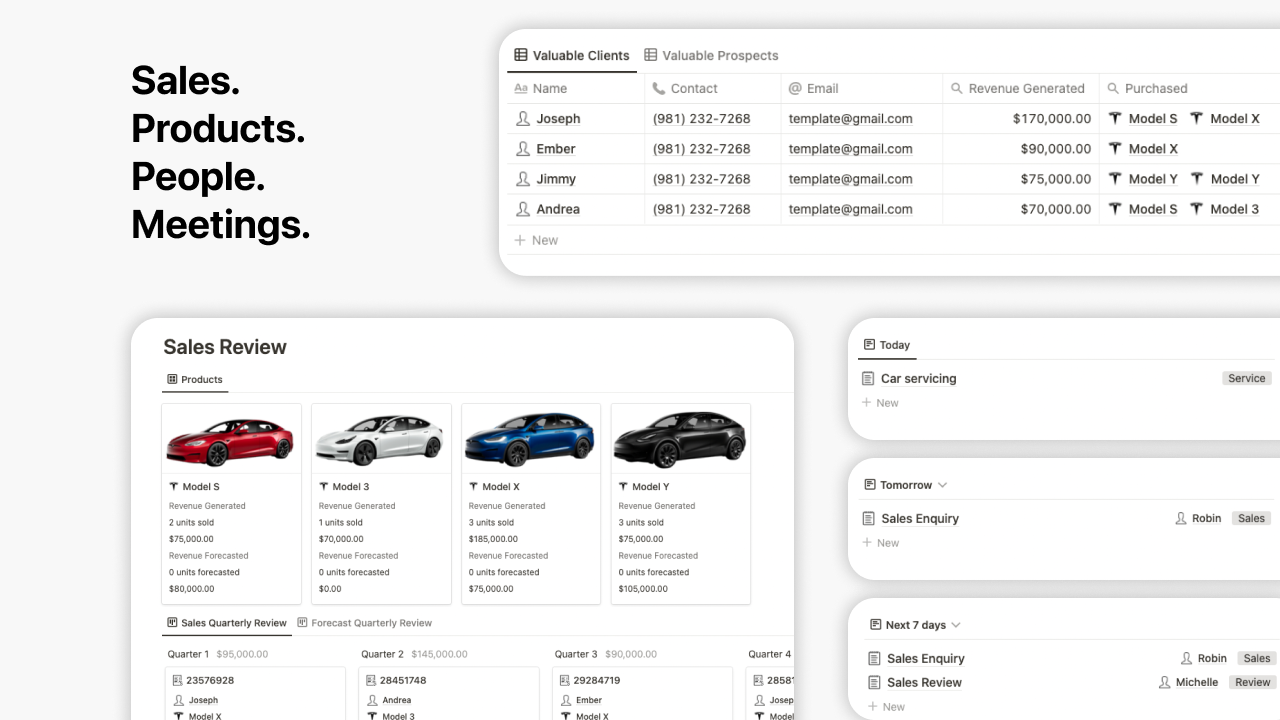Click the magnifier icon in the Purchased column header

(x=1111, y=88)
